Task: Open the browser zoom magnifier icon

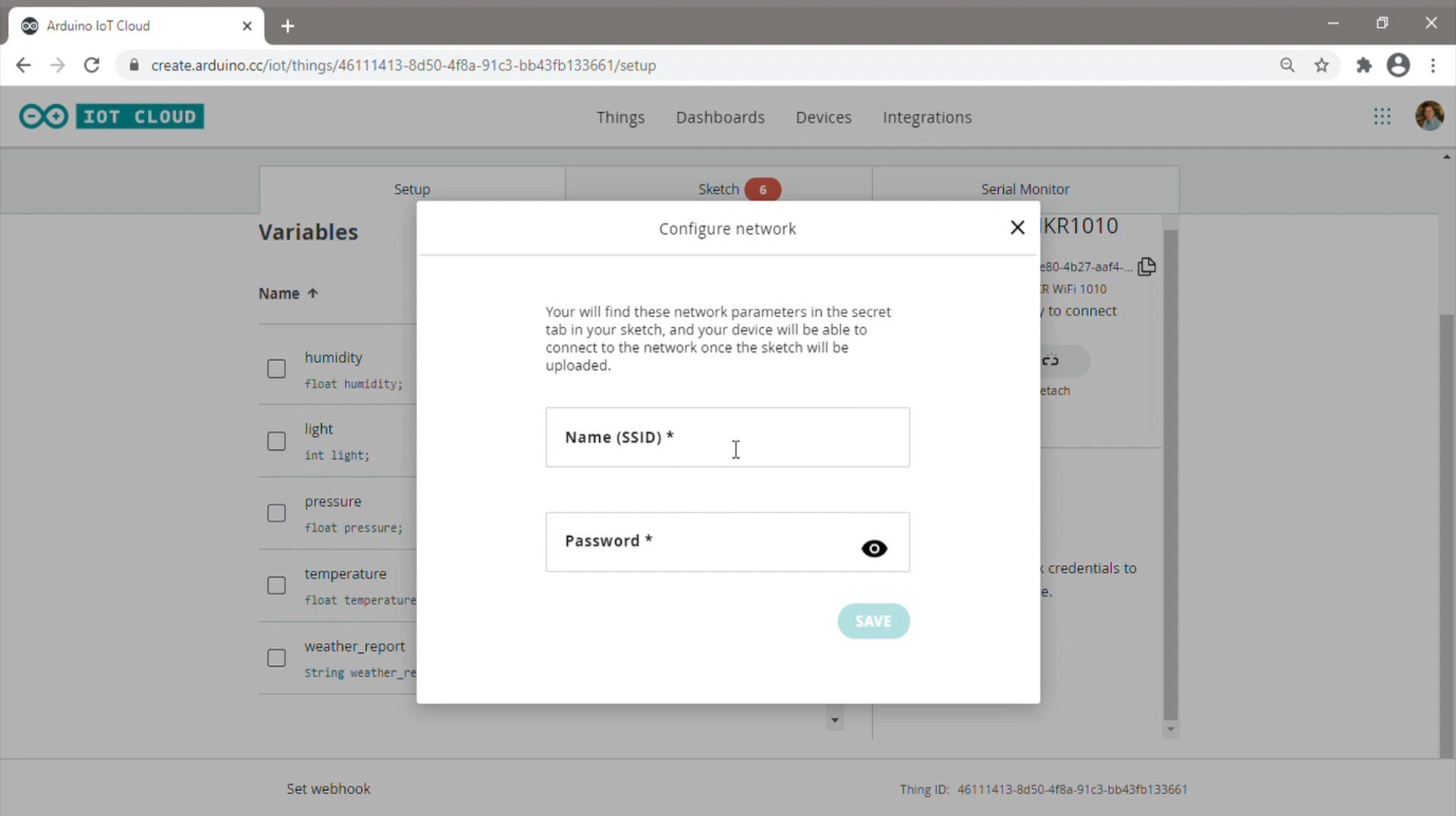Action: [x=1287, y=65]
